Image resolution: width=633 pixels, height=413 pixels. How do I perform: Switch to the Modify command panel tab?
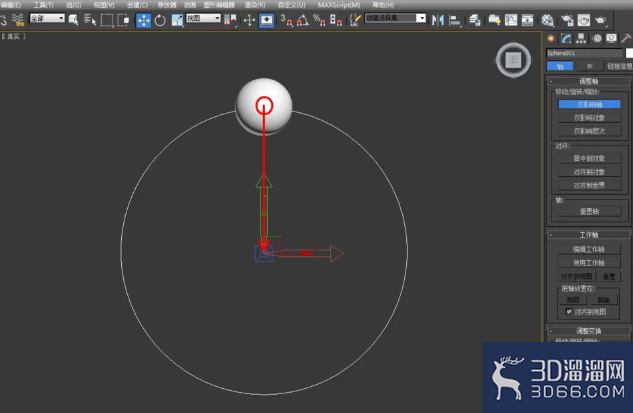click(566, 38)
